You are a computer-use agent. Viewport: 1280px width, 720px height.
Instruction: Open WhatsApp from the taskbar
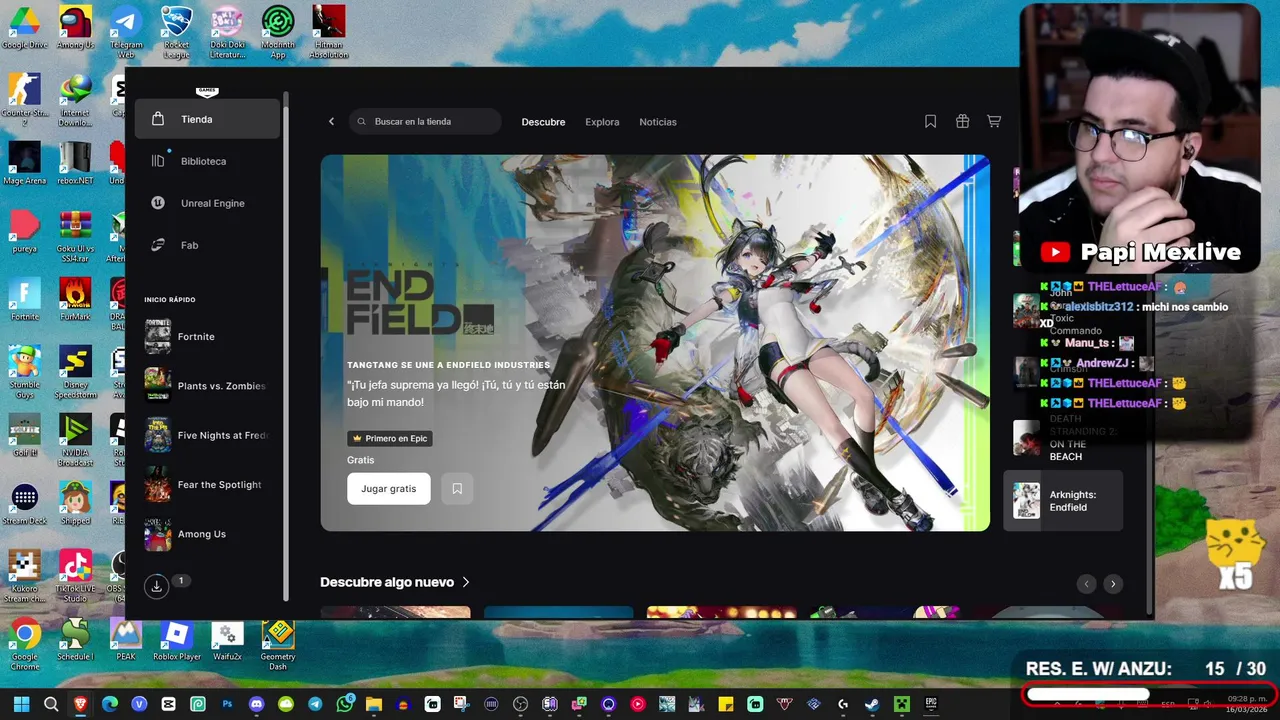coord(345,704)
